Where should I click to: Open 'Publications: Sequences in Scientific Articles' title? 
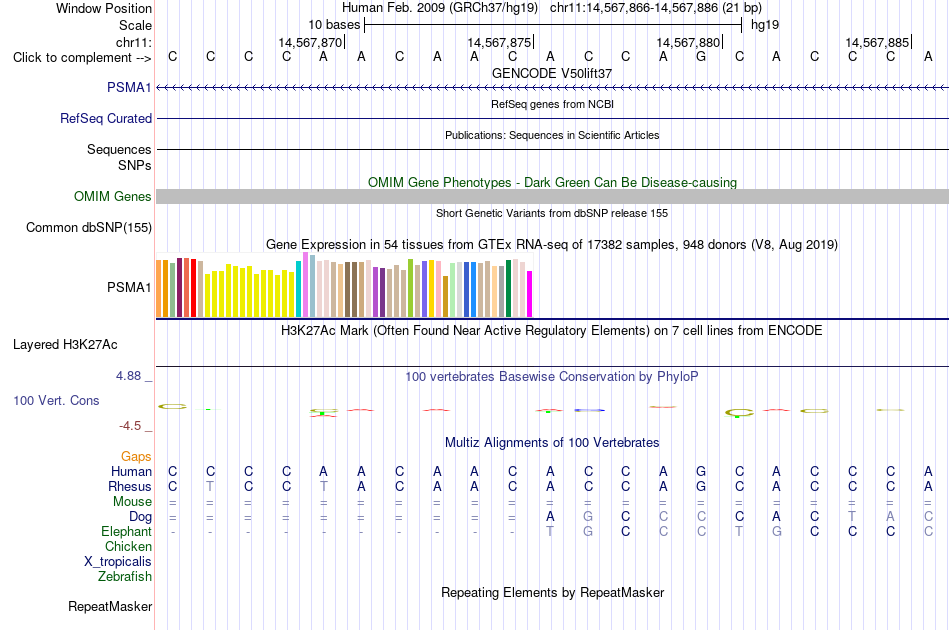click(x=552, y=135)
